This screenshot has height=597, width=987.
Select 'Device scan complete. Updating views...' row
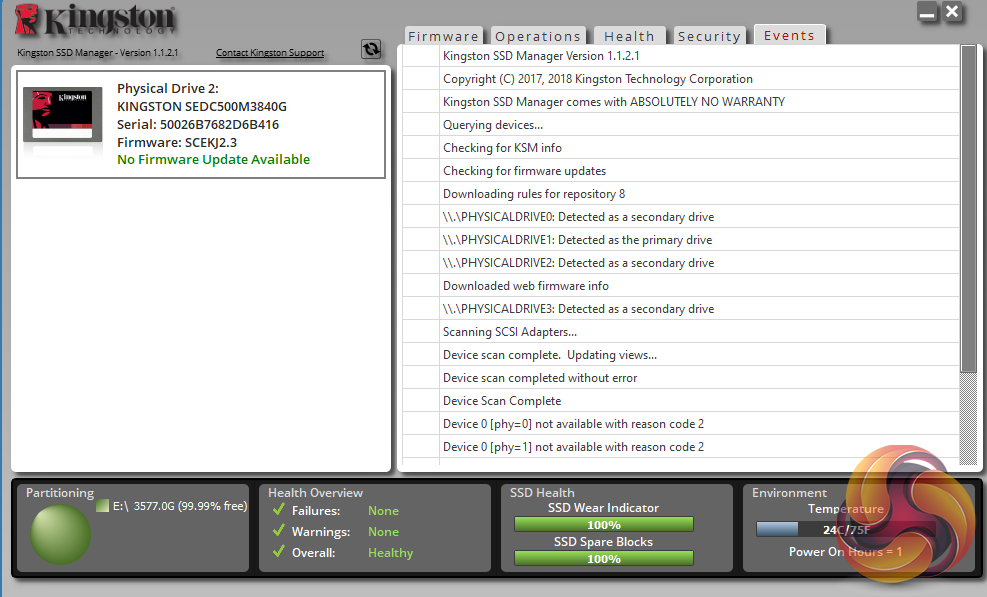(680, 355)
